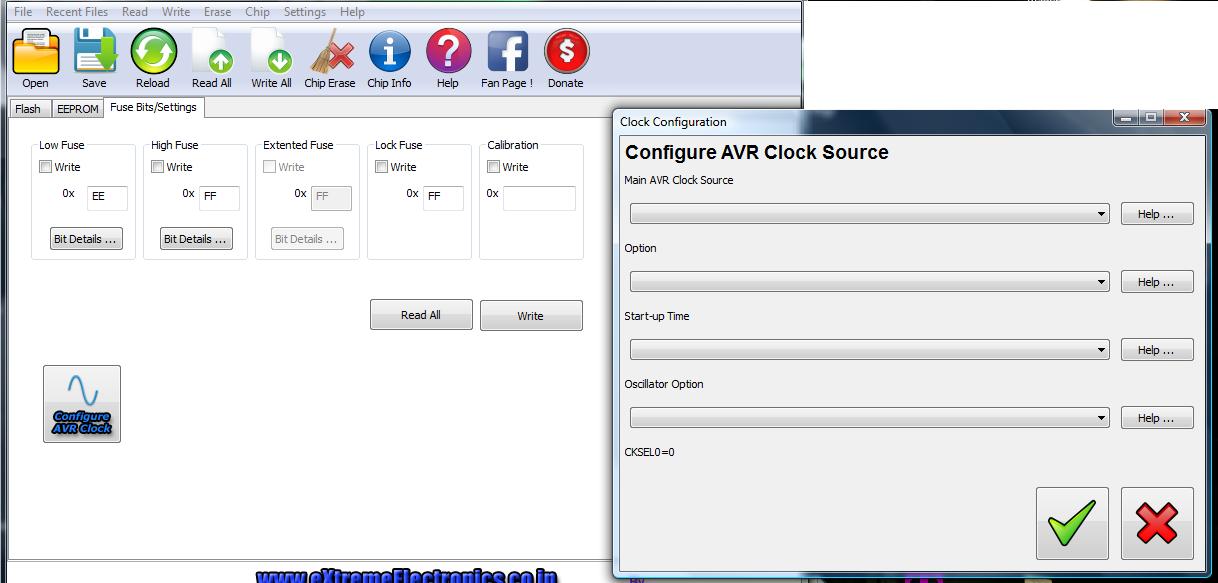Click the eXtremeElectronics website banner link
1218x583 pixels.
pos(406,576)
